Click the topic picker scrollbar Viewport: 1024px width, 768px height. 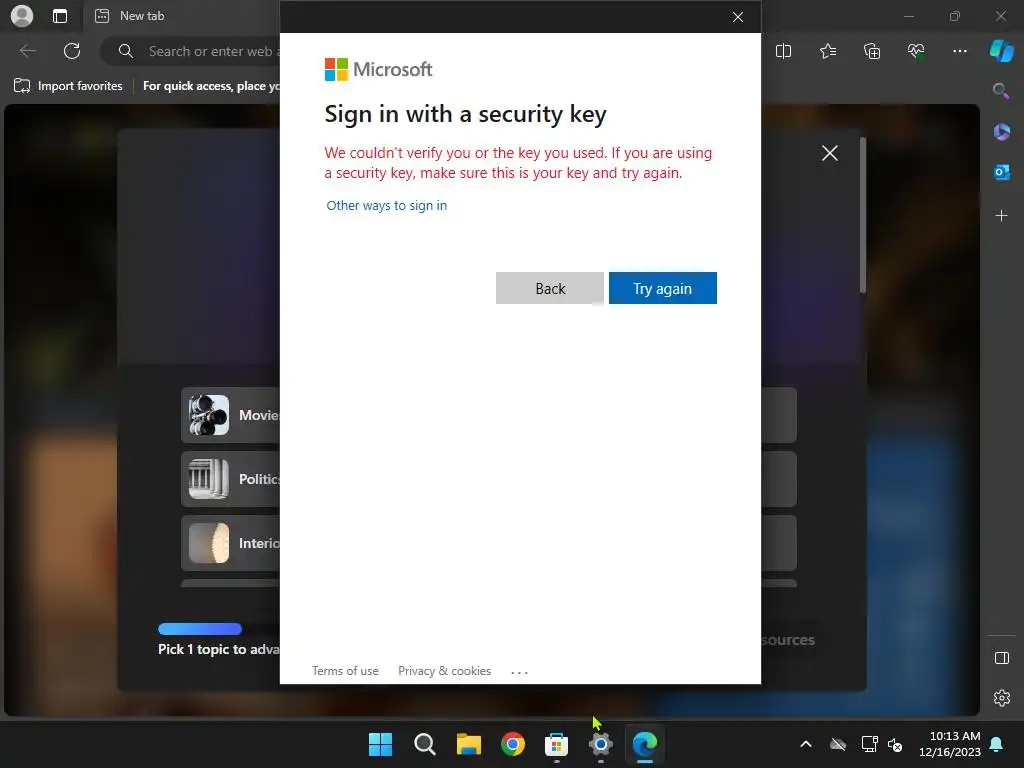[x=863, y=216]
